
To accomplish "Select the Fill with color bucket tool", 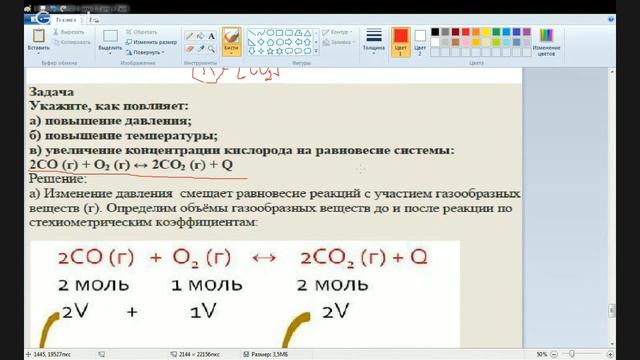I will coord(200,36).
